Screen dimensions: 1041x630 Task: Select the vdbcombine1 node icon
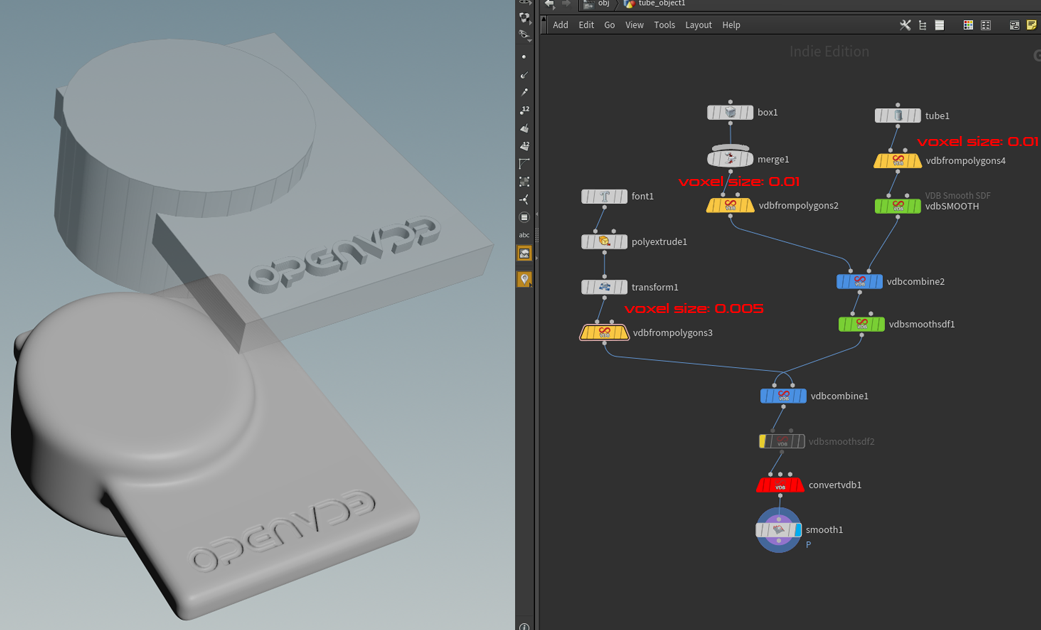click(x=783, y=396)
